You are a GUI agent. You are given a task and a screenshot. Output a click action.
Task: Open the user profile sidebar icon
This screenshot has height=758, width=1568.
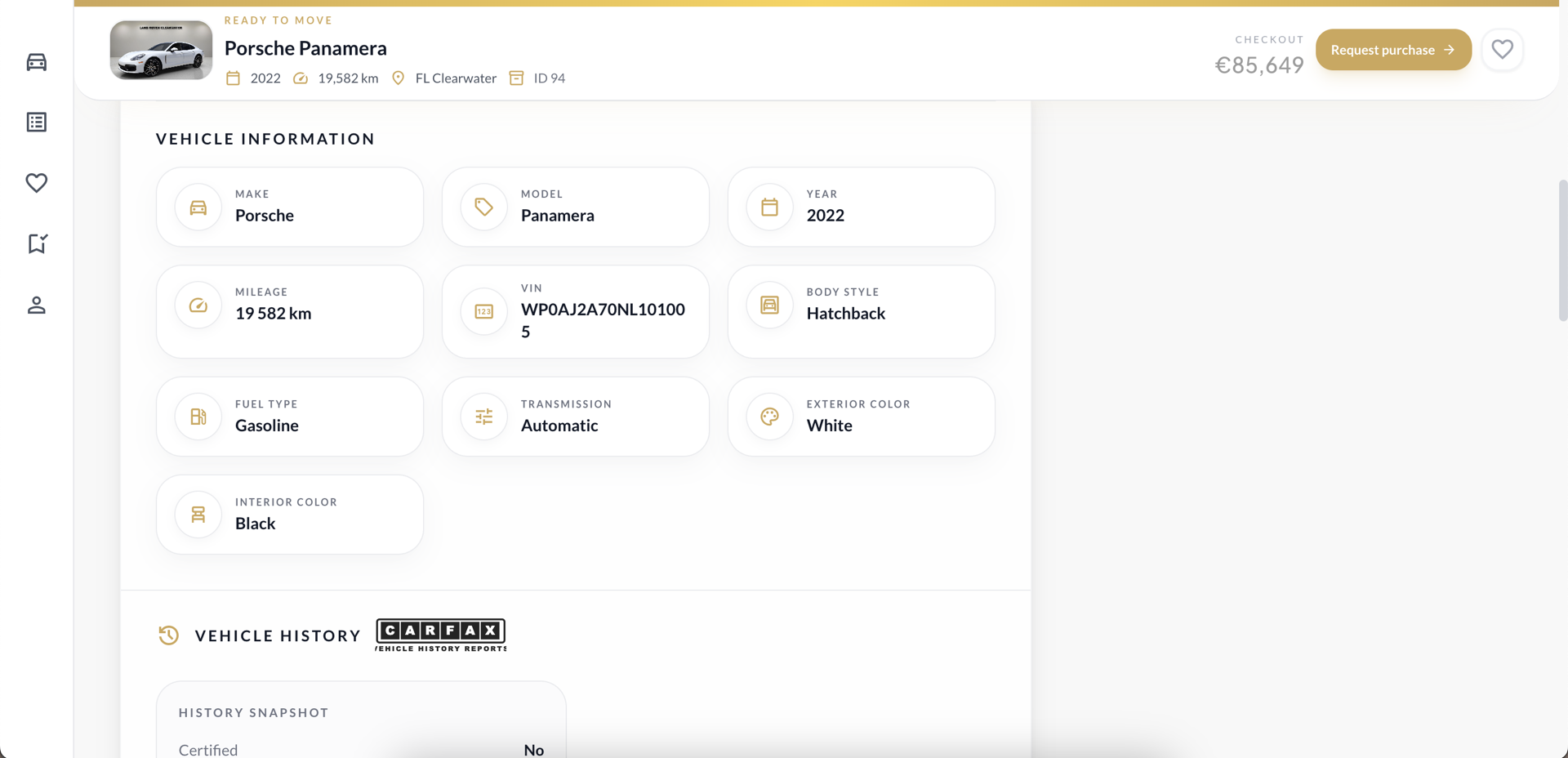[37, 305]
